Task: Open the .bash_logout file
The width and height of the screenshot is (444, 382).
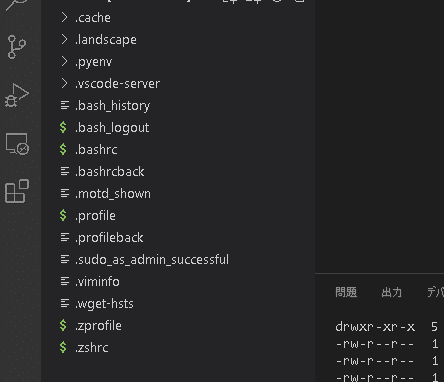Action: tap(112, 128)
